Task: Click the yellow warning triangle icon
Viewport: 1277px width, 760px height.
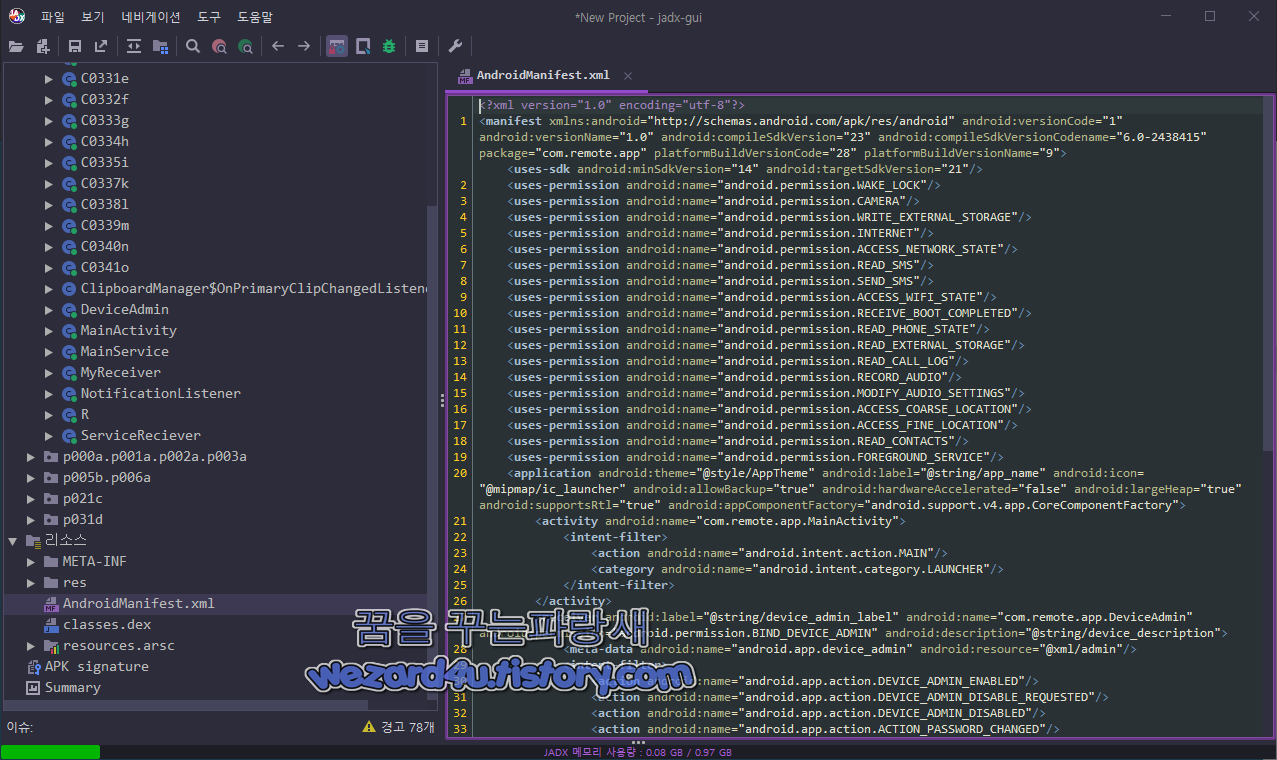Action: click(369, 727)
